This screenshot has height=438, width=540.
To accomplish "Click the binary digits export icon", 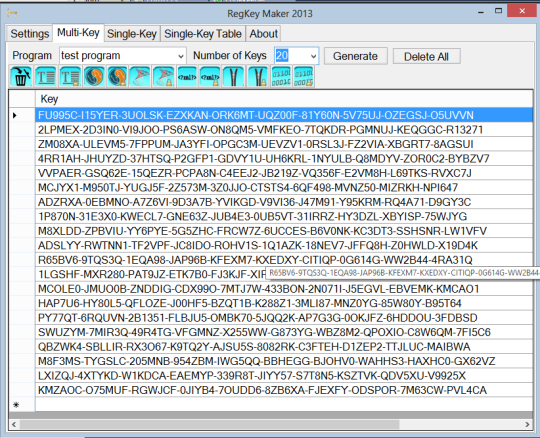I will [281, 76].
